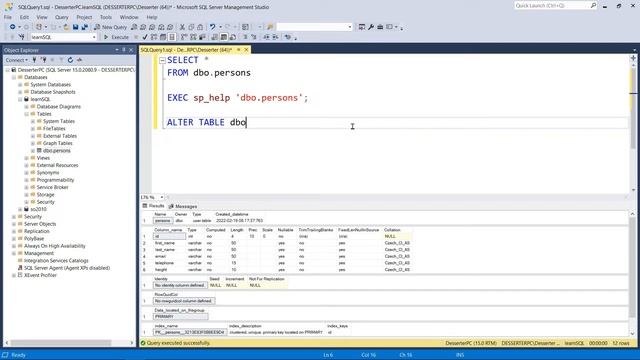Open the Tools menu
The height and width of the screenshot is (360, 640).
[106, 17]
